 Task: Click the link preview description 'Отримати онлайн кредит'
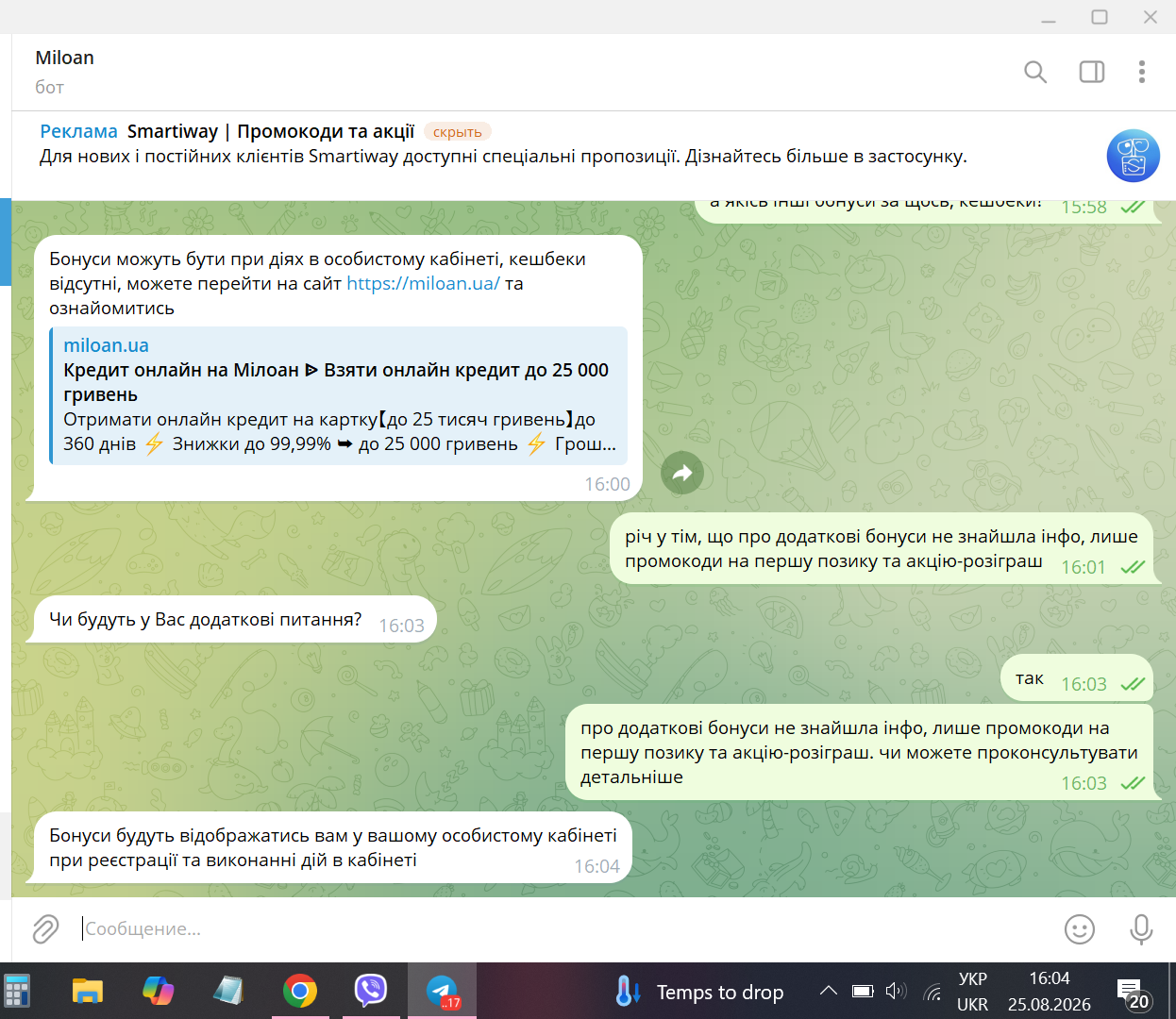(x=340, y=431)
